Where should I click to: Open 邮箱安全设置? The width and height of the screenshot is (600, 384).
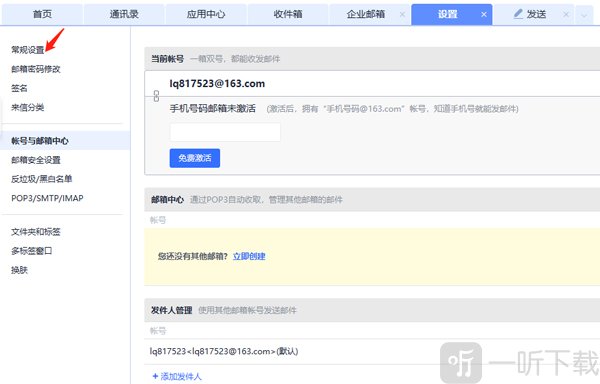36,160
